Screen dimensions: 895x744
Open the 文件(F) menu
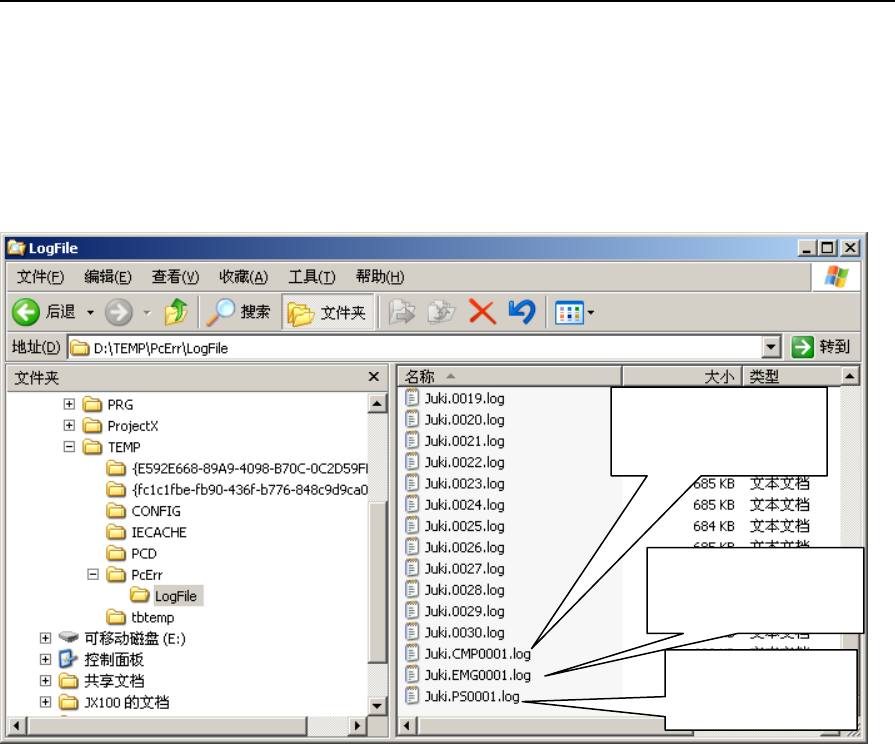tap(40, 277)
